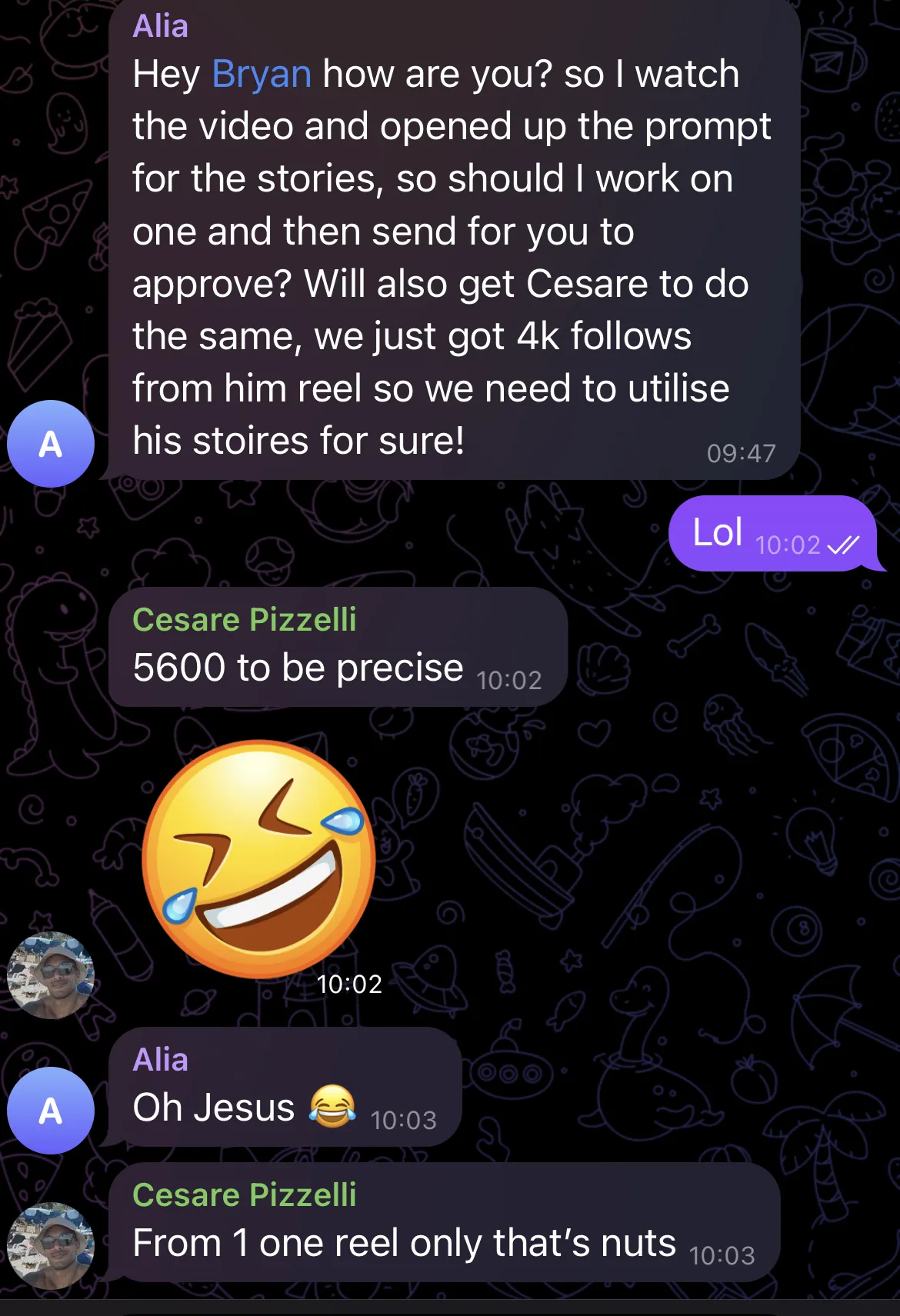Image resolution: width=900 pixels, height=1316 pixels.
Task: Select the 'From 1 one reel only' message
Action: point(445,1222)
